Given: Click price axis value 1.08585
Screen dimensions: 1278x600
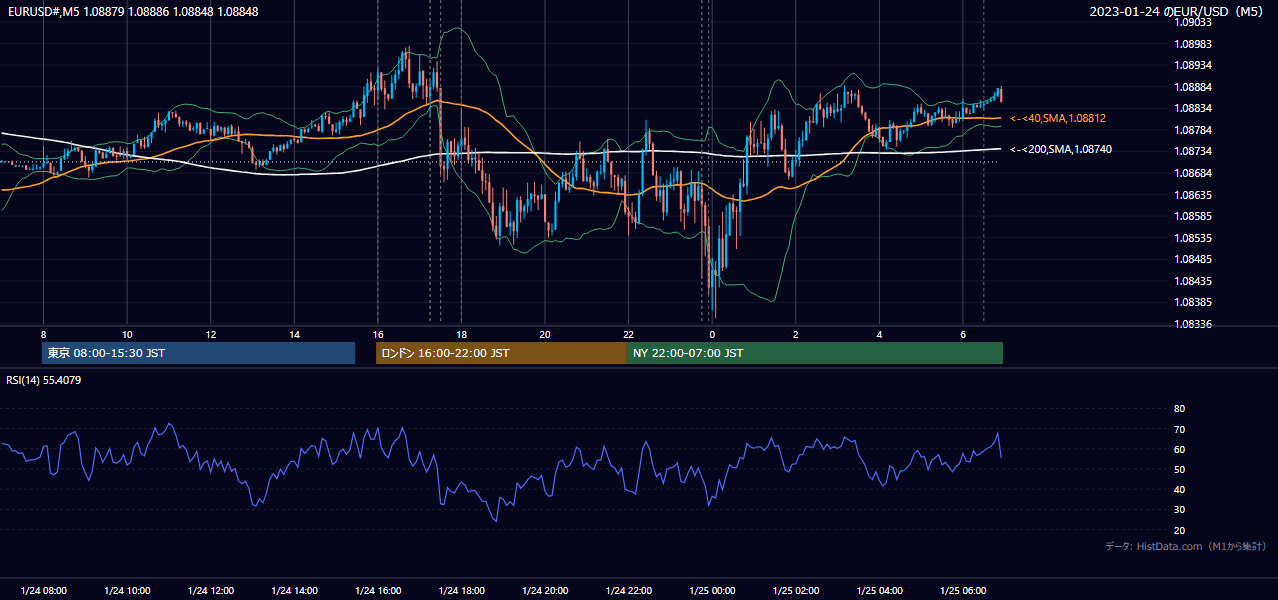Looking at the screenshot, I should coord(1192,216).
